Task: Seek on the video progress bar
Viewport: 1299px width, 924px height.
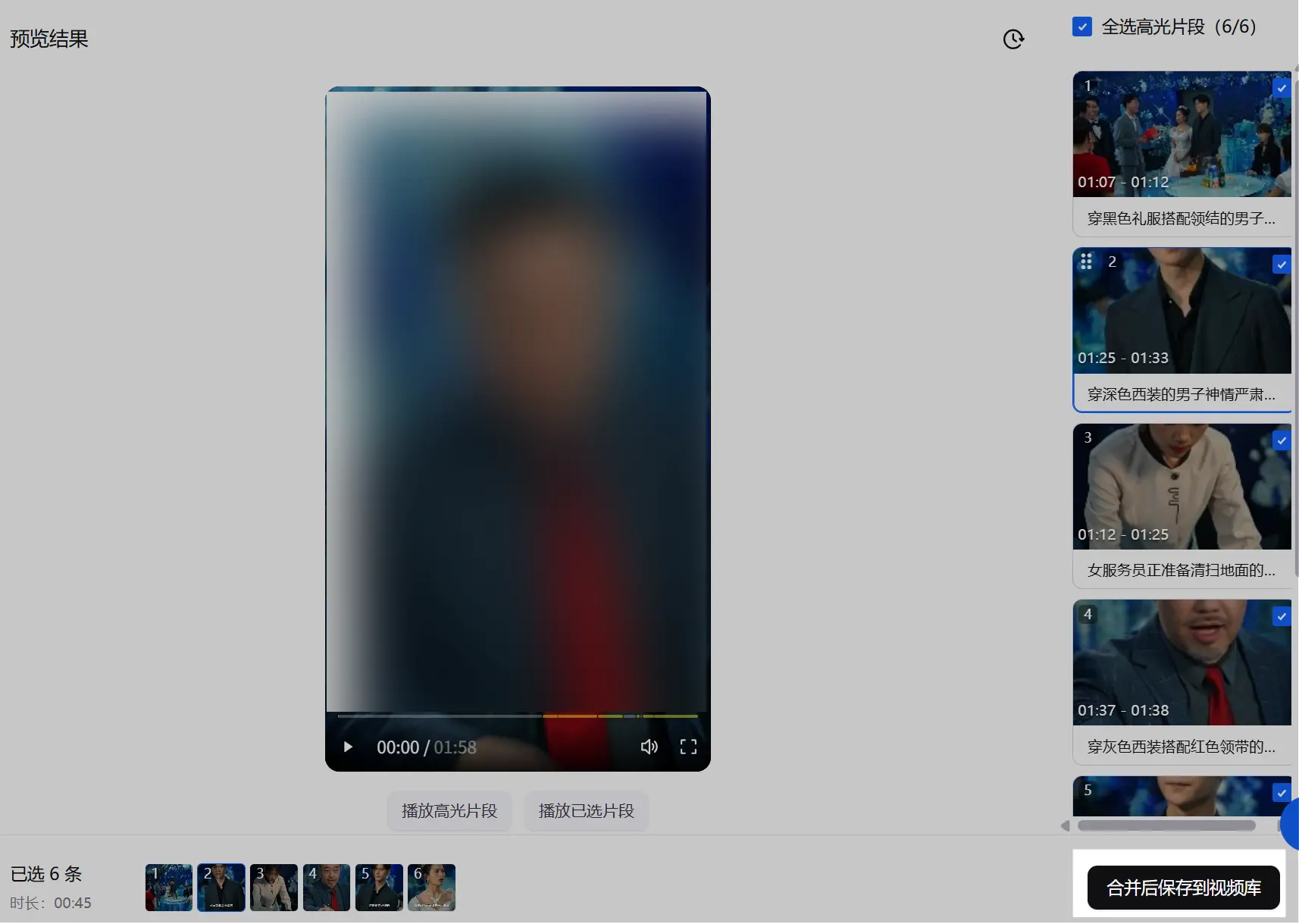Action: coord(518,716)
